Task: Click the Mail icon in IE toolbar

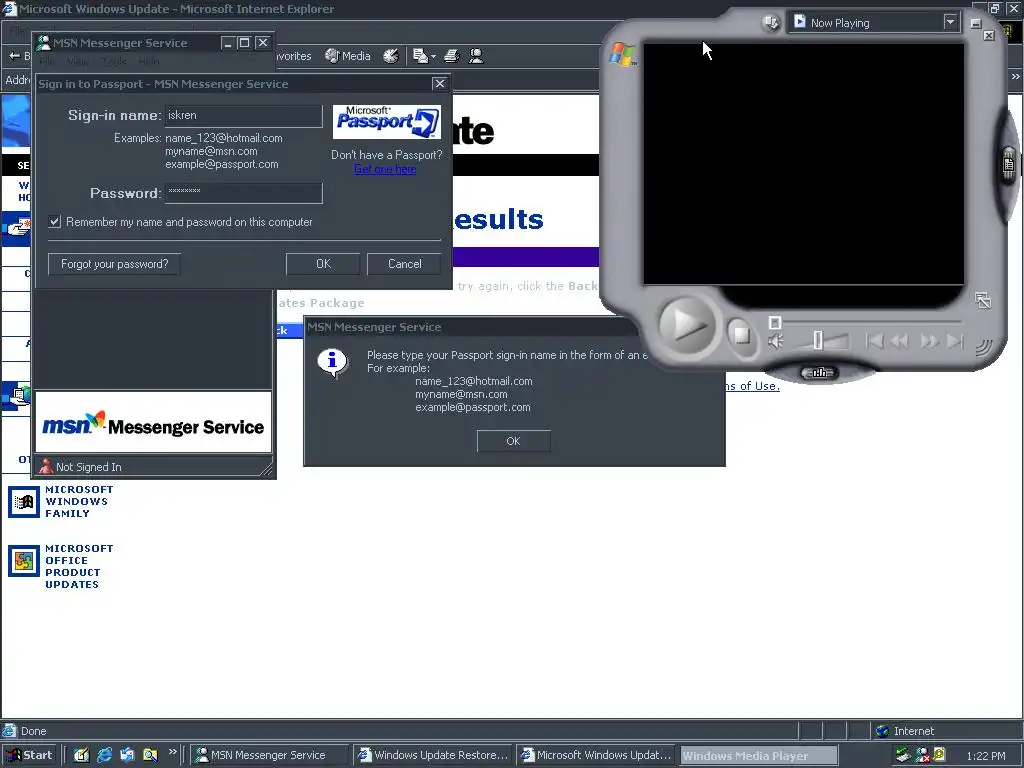Action: coord(420,56)
